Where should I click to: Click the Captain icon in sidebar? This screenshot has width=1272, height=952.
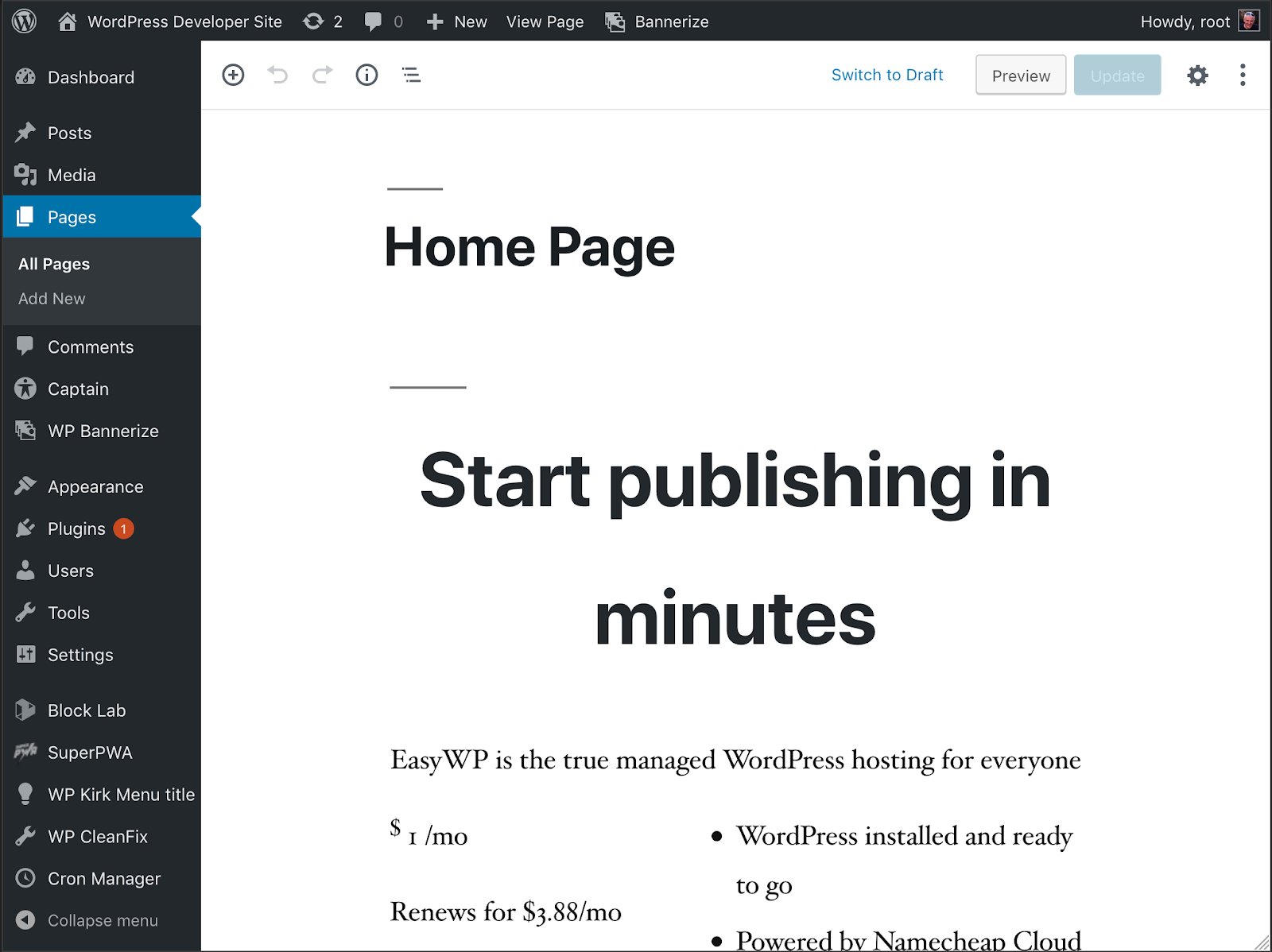(25, 389)
